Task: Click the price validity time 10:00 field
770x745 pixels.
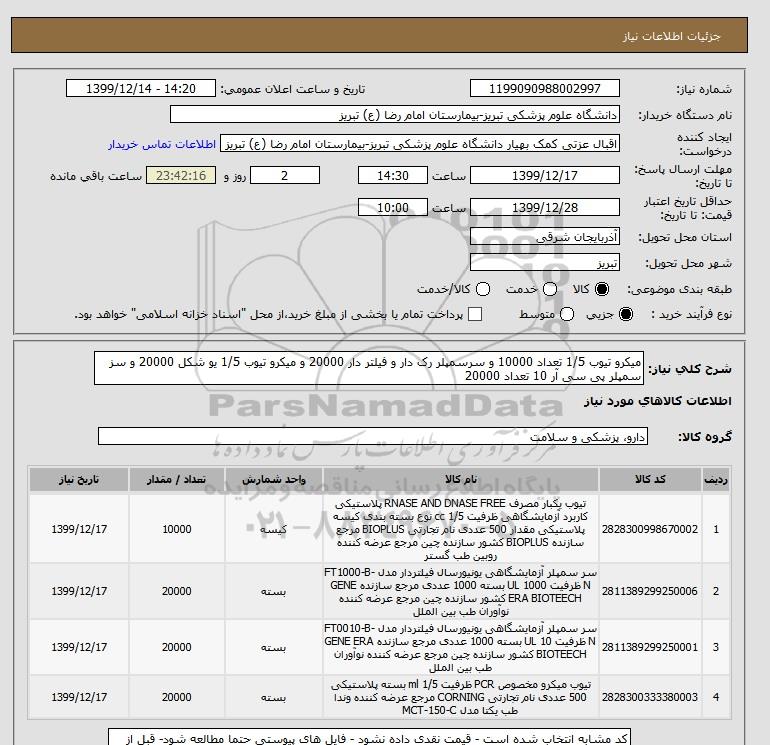Action: [393, 207]
